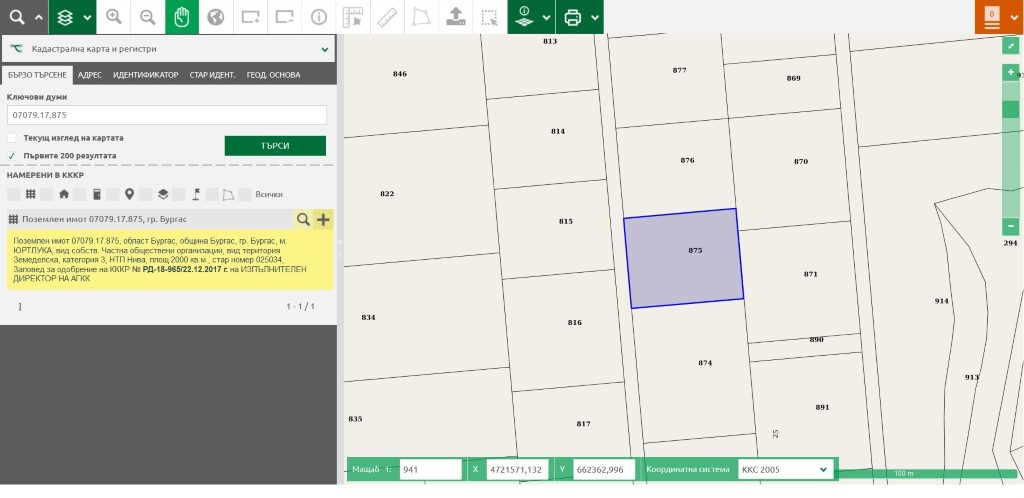Open the 'ИДЕНТИФИКАТОР' tab
The width and height of the screenshot is (1024, 498).
pyautogui.click(x=145, y=75)
